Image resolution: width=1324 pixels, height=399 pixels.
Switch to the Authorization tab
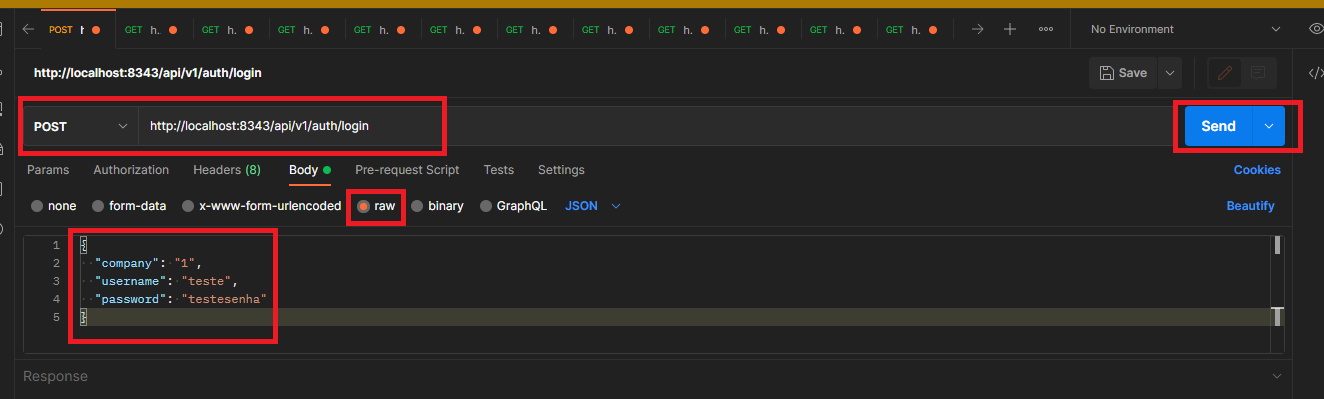tap(131, 170)
